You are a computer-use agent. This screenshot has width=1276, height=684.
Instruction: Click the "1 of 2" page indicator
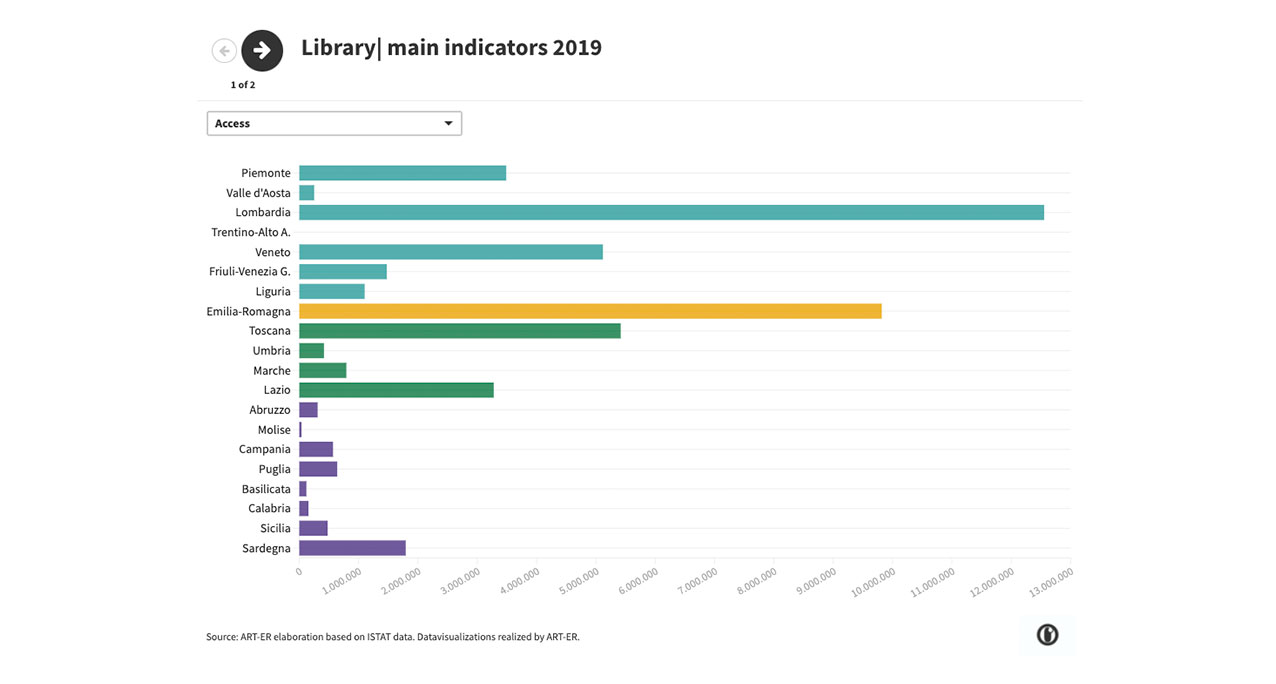pos(243,85)
